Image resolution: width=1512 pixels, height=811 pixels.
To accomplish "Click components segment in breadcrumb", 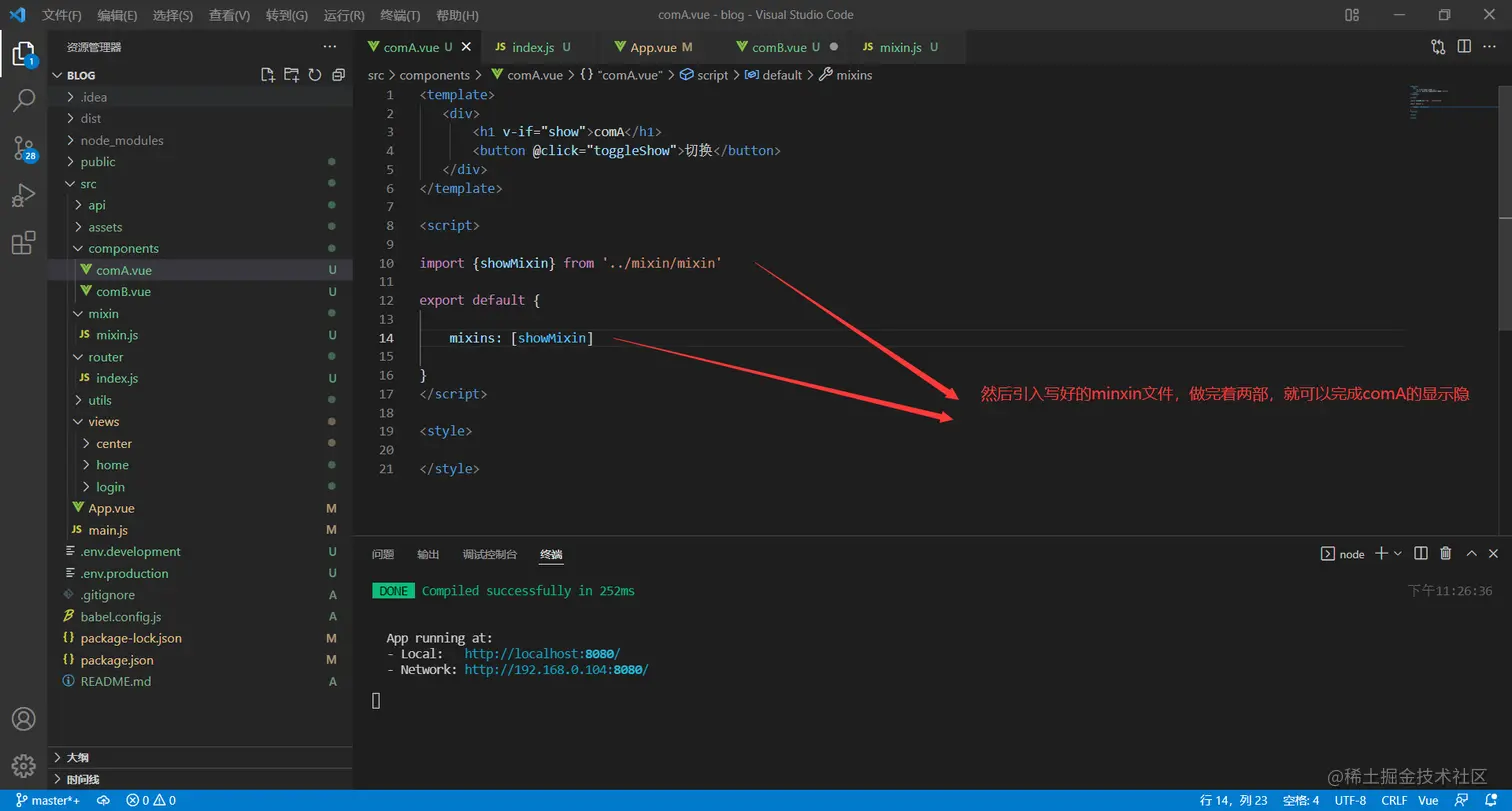I will point(435,75).
